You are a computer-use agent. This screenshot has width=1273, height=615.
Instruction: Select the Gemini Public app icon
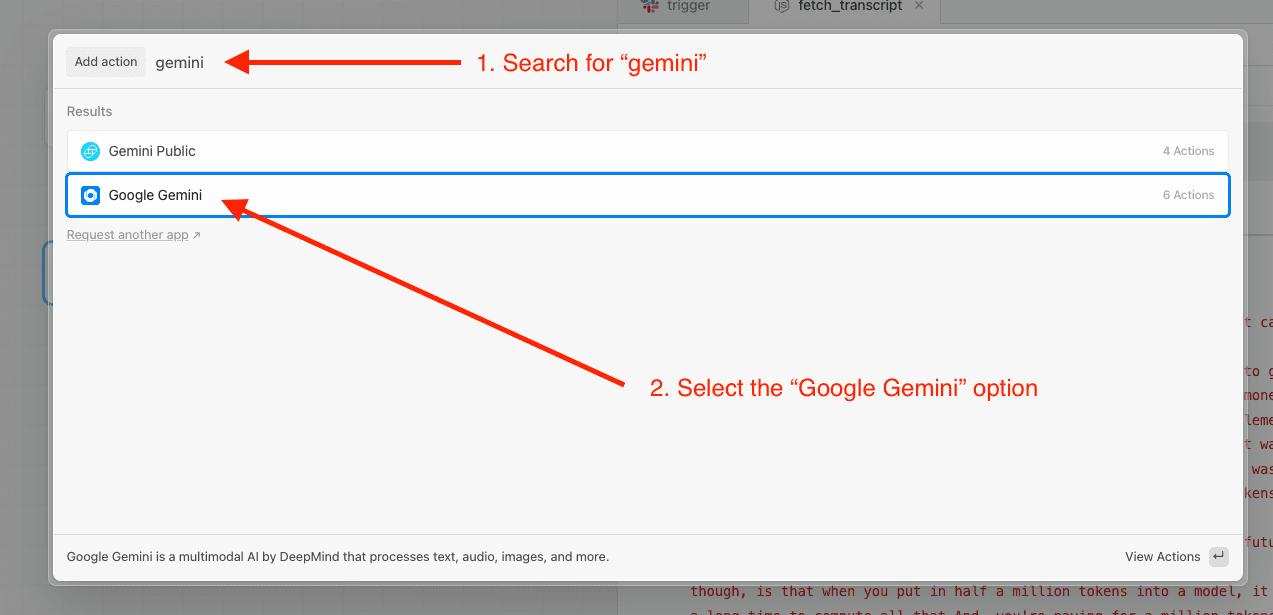[90, 150]
